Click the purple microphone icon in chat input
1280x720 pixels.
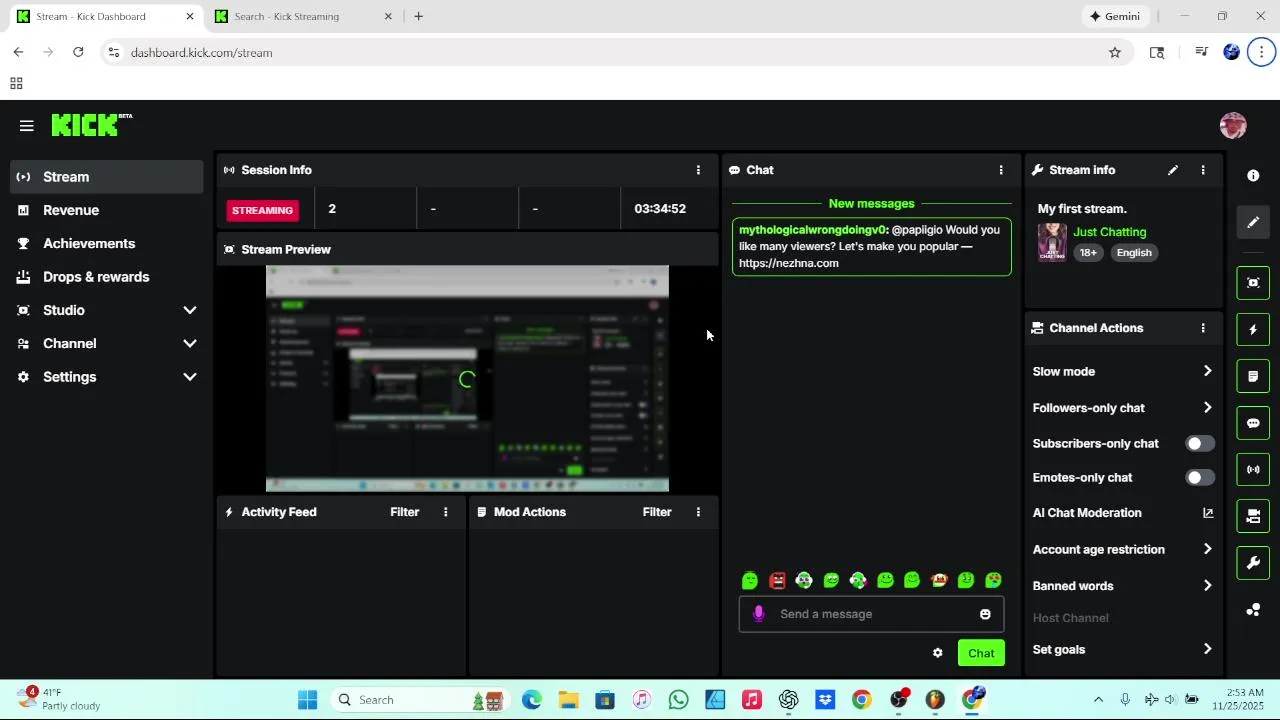pos(759,614)
